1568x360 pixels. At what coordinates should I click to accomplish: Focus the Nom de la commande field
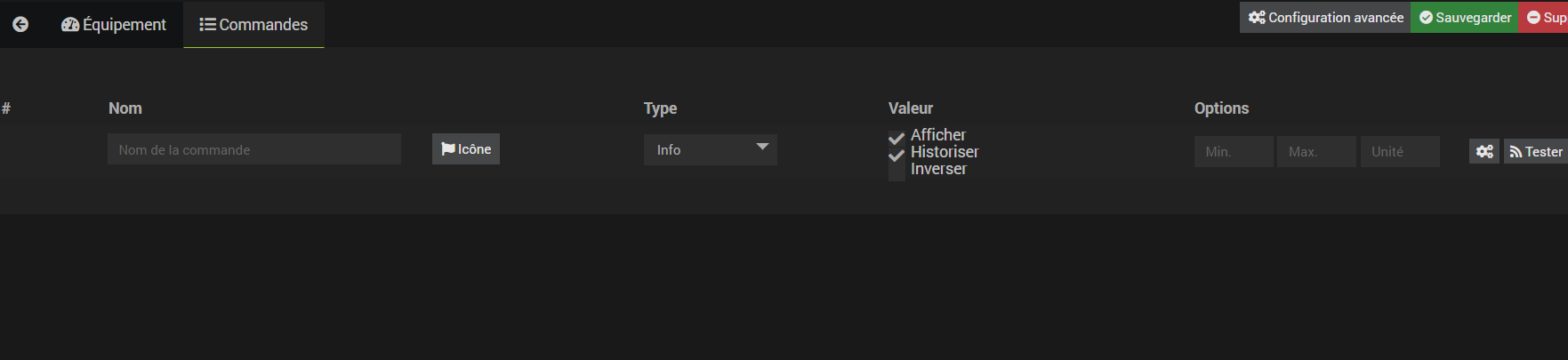[254, 149]
